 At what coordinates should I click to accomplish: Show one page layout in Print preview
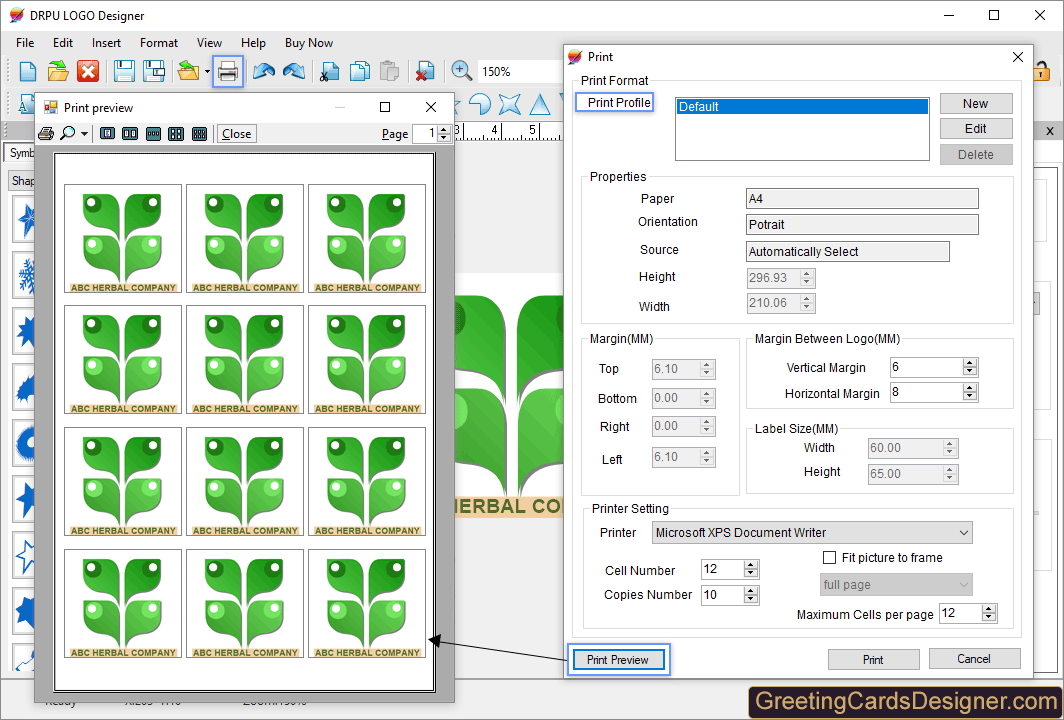click(107, 134)
